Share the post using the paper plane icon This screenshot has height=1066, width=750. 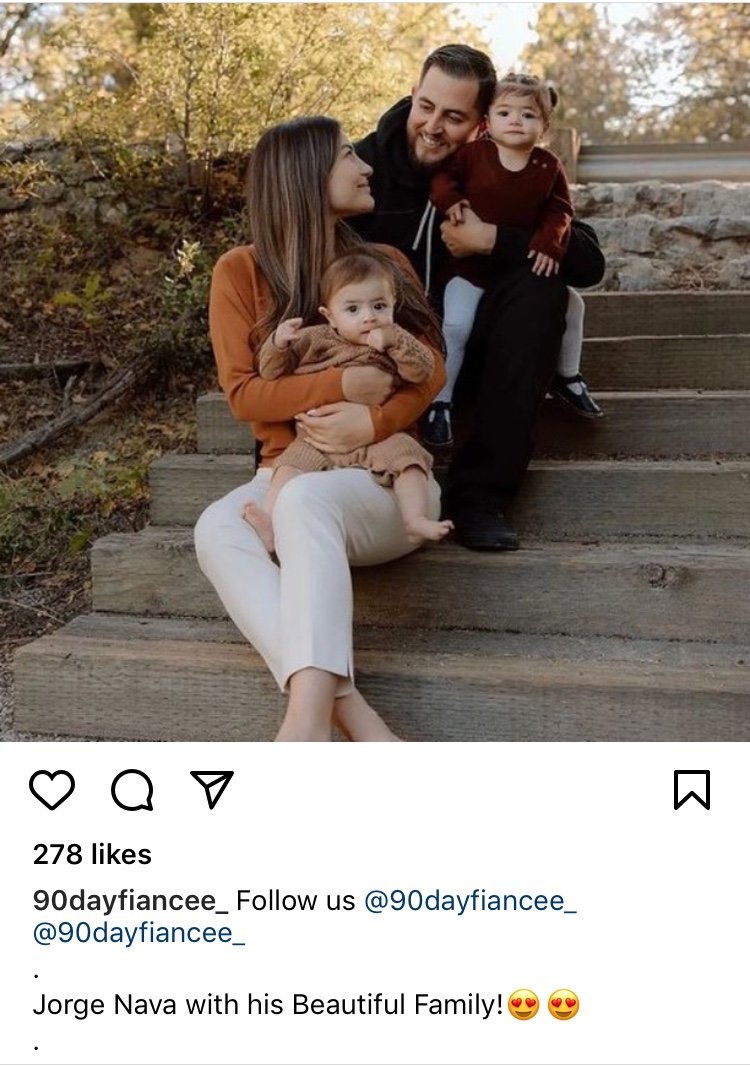pos(212,790)
